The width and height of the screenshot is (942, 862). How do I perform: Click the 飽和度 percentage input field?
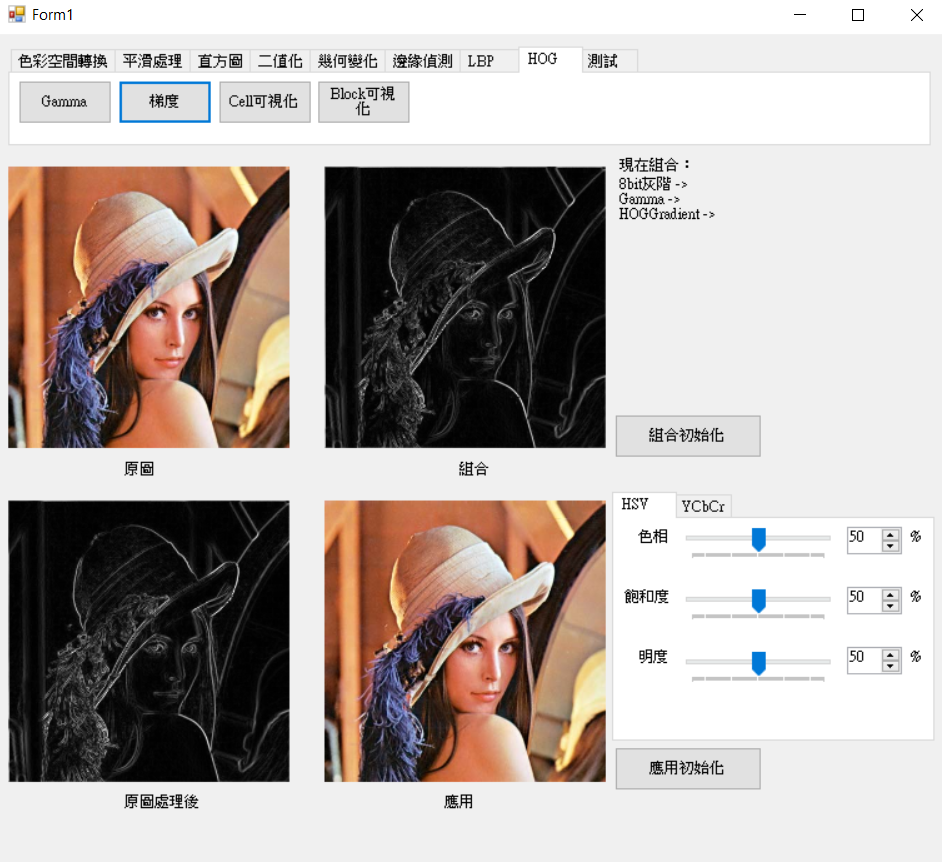point(865,599)
